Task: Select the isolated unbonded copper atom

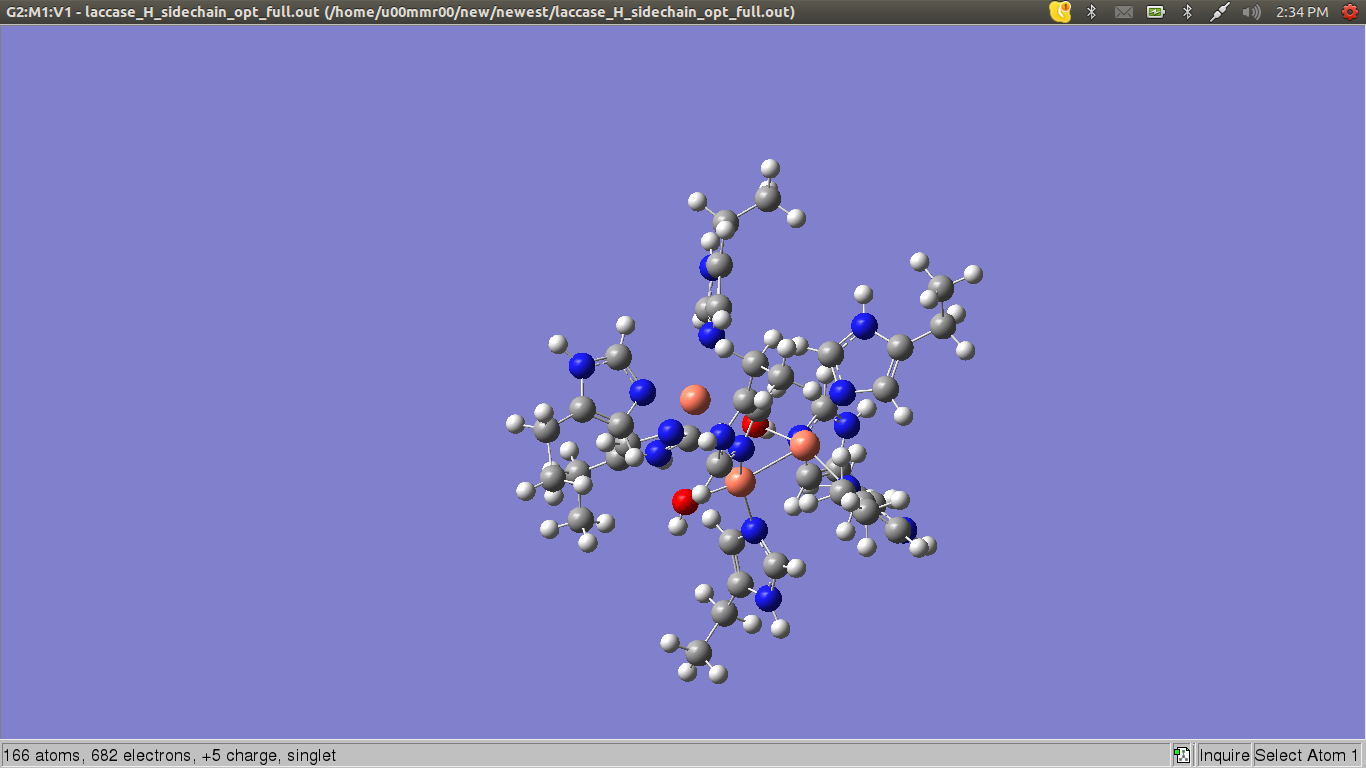Action: 694,400
